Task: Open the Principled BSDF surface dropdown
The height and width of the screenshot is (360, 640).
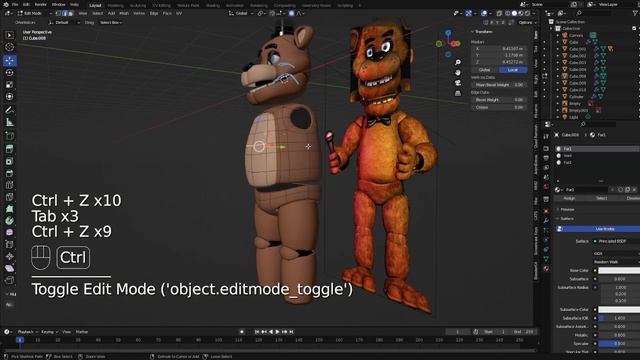Action: coord(616,241)
